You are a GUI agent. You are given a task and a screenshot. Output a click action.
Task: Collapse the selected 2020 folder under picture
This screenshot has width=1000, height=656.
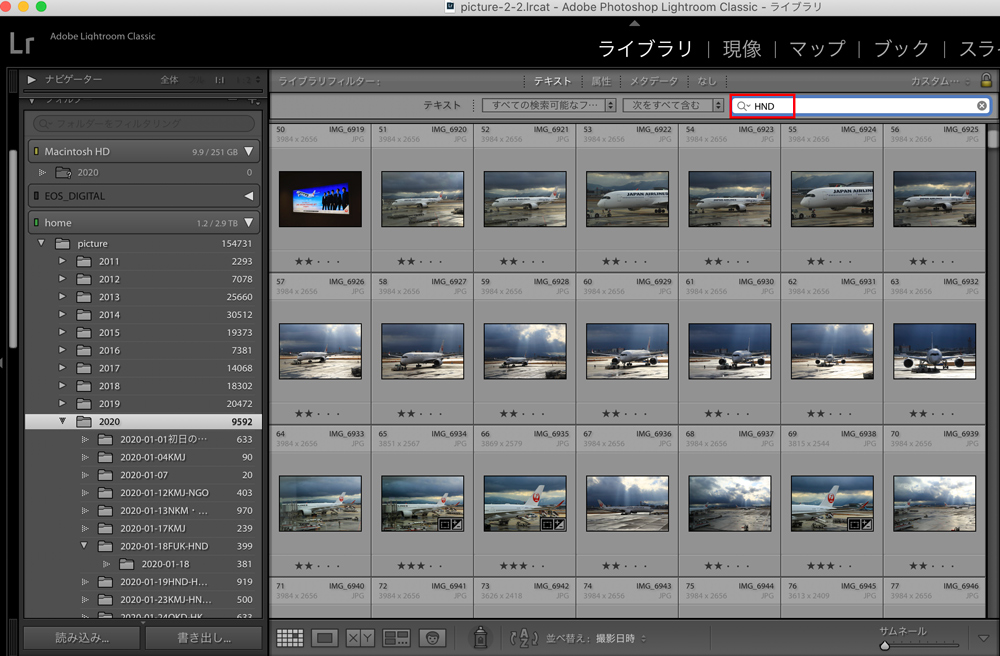[x=62, y=421]
